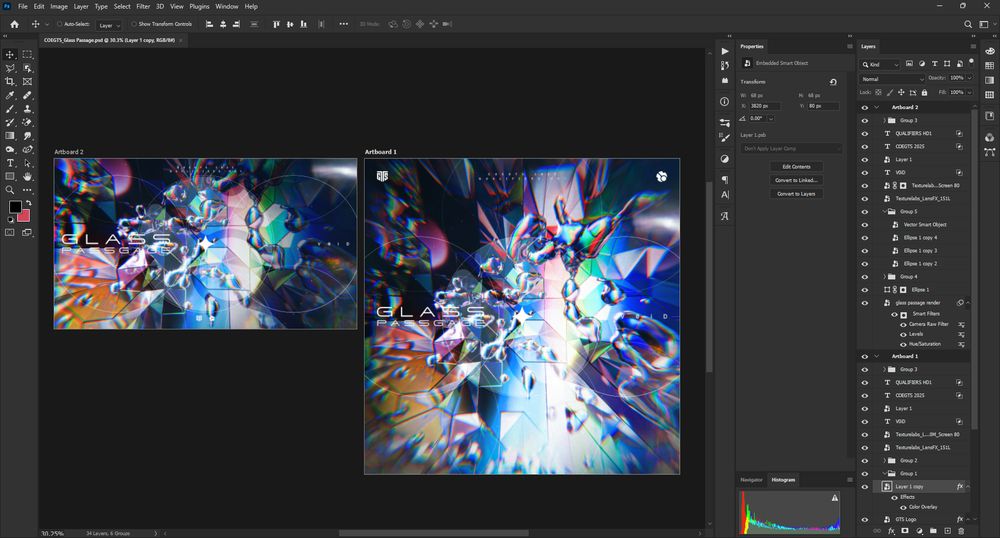Open the Kind filter dropdown

[x=880, y=64]
